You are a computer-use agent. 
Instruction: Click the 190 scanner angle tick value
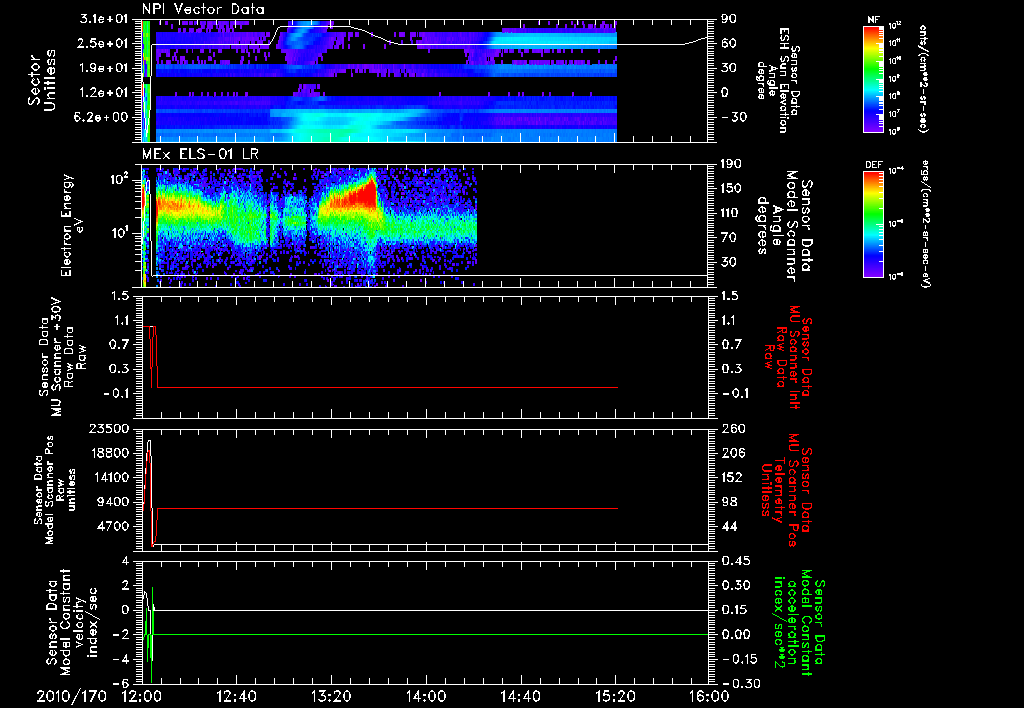click(731, 164)
